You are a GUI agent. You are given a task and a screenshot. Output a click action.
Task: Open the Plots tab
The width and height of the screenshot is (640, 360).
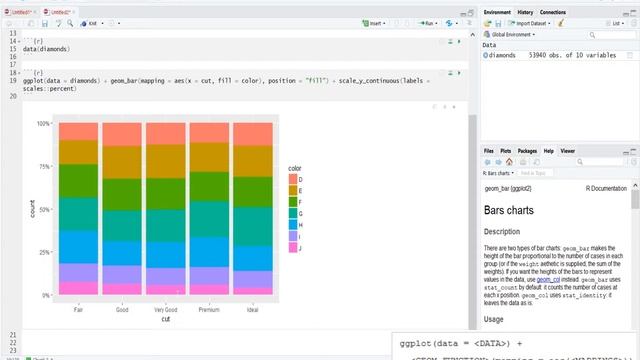(x=505, y=151)
